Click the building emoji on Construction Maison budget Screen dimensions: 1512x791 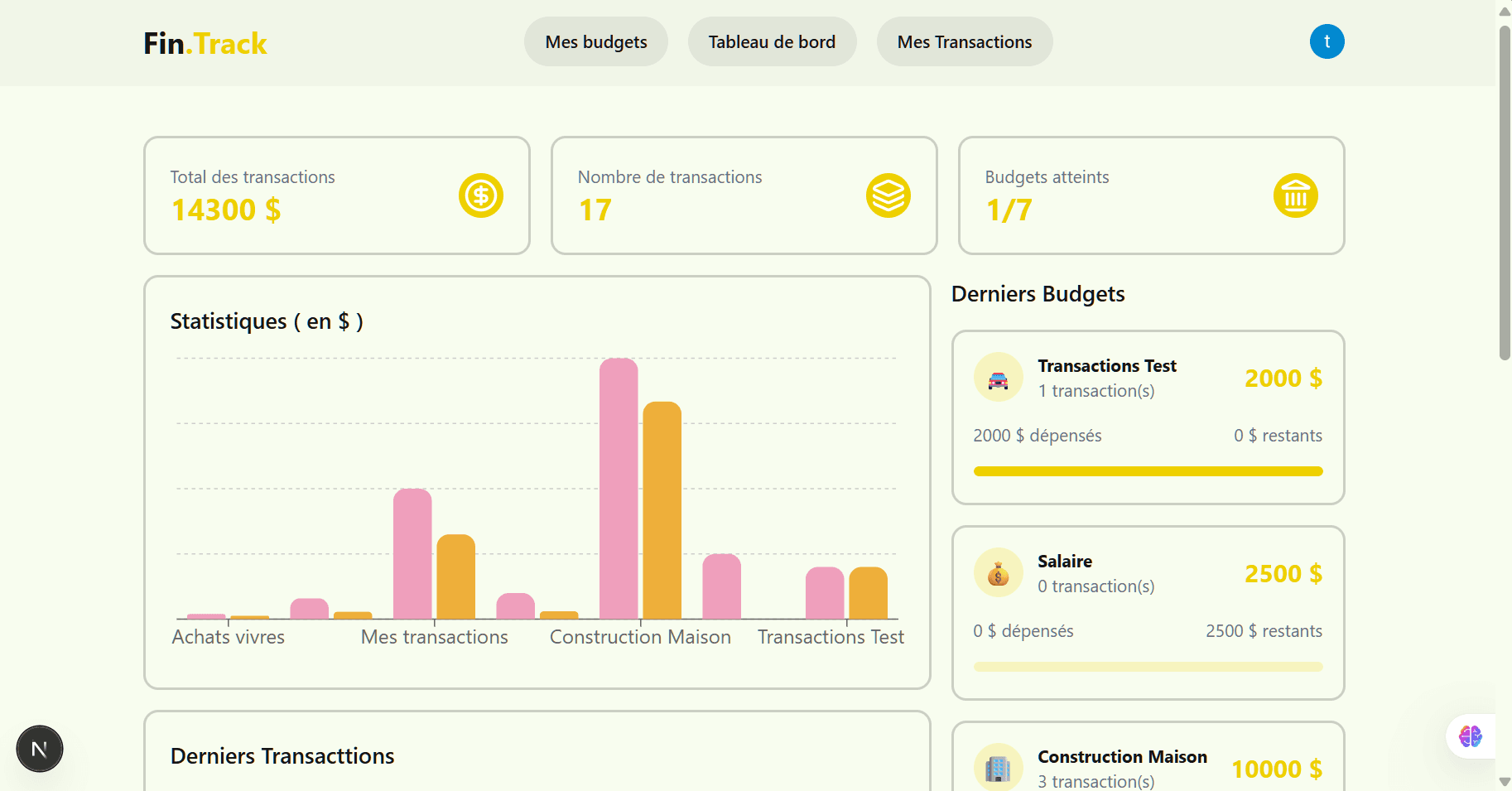999,768
